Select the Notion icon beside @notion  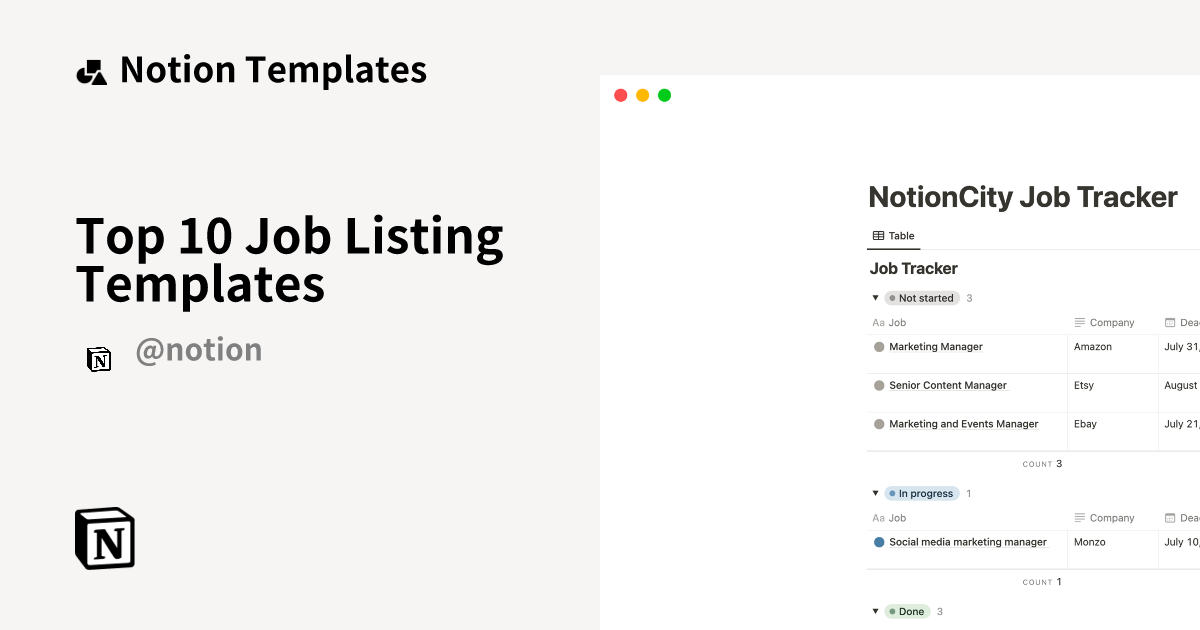(x=99, y=359)
